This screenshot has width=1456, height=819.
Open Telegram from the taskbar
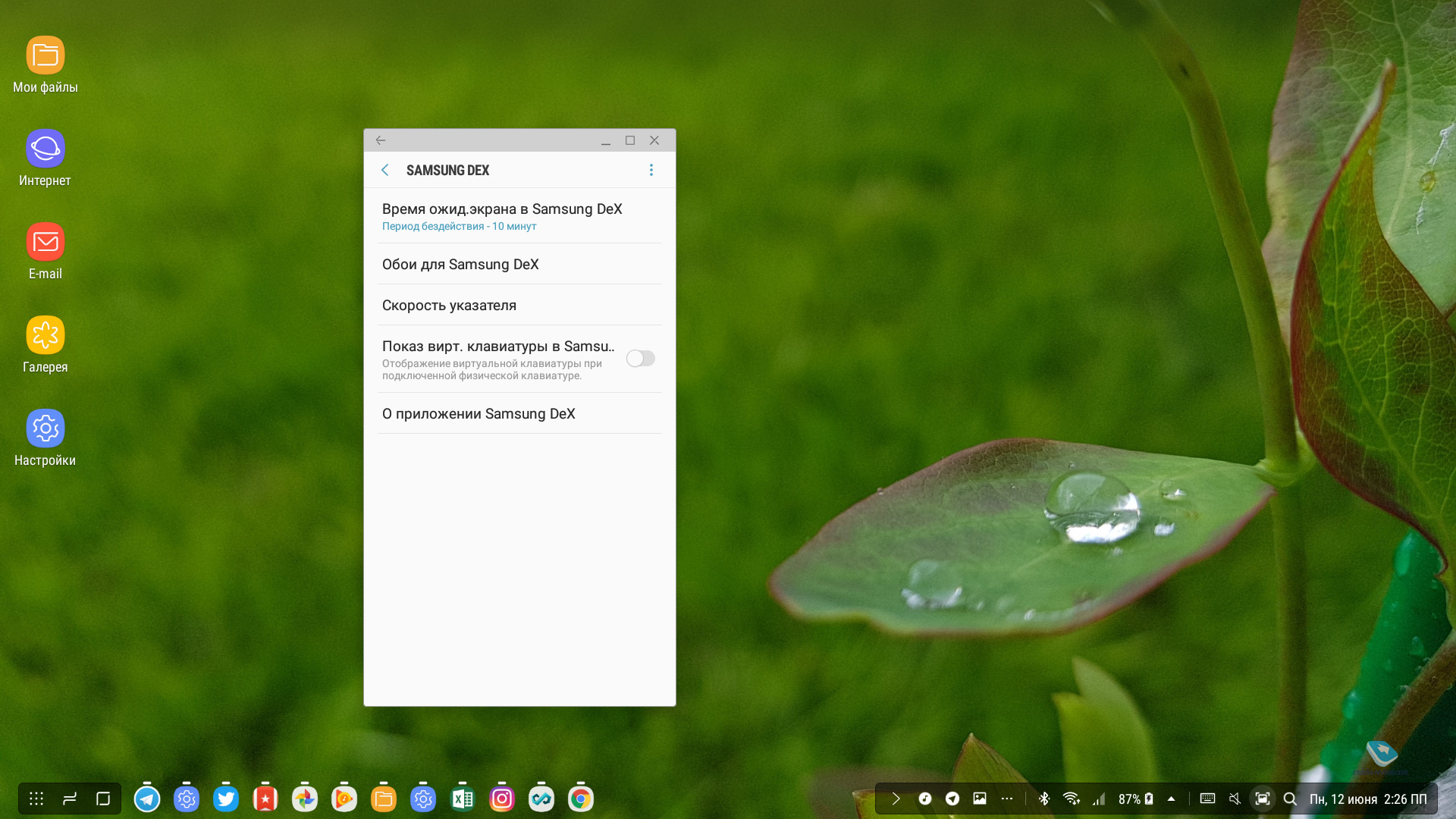[x=147, y=799]
